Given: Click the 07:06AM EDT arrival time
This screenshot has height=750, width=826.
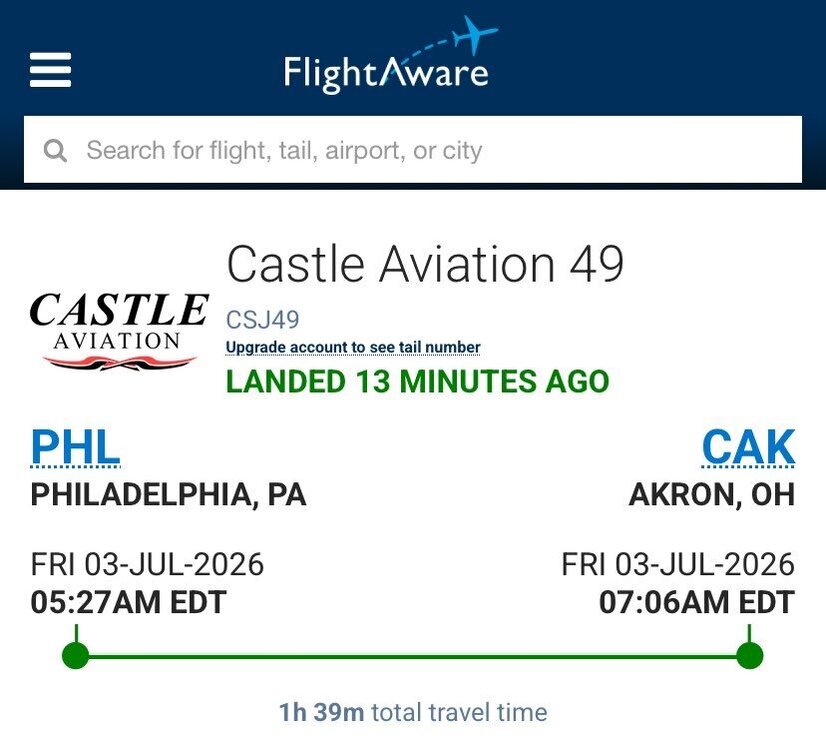Looking at the screenshot, I should (x=697, y=602).
